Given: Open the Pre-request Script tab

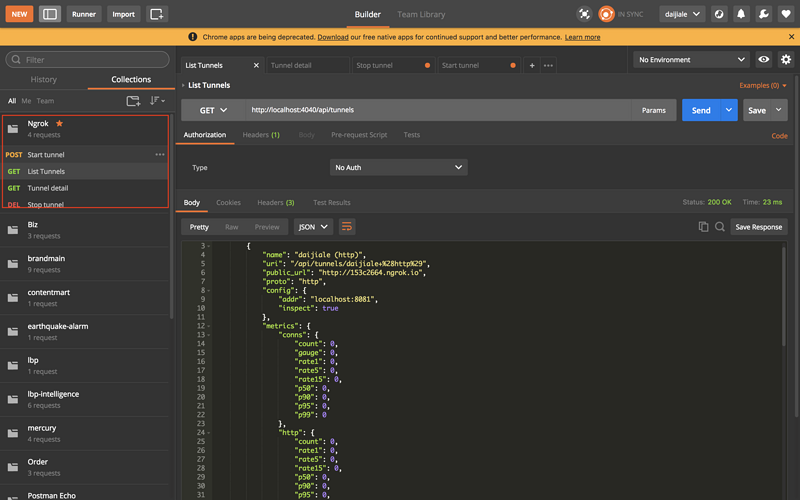Looking at the screenshot, I should 359,135.
